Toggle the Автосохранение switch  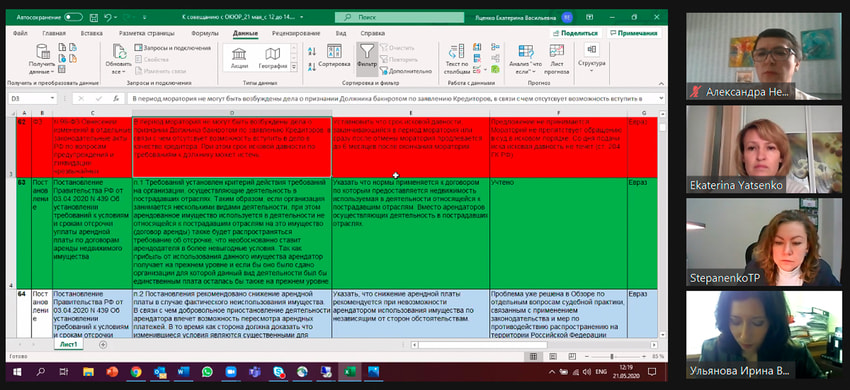click(x=73, y=17)
